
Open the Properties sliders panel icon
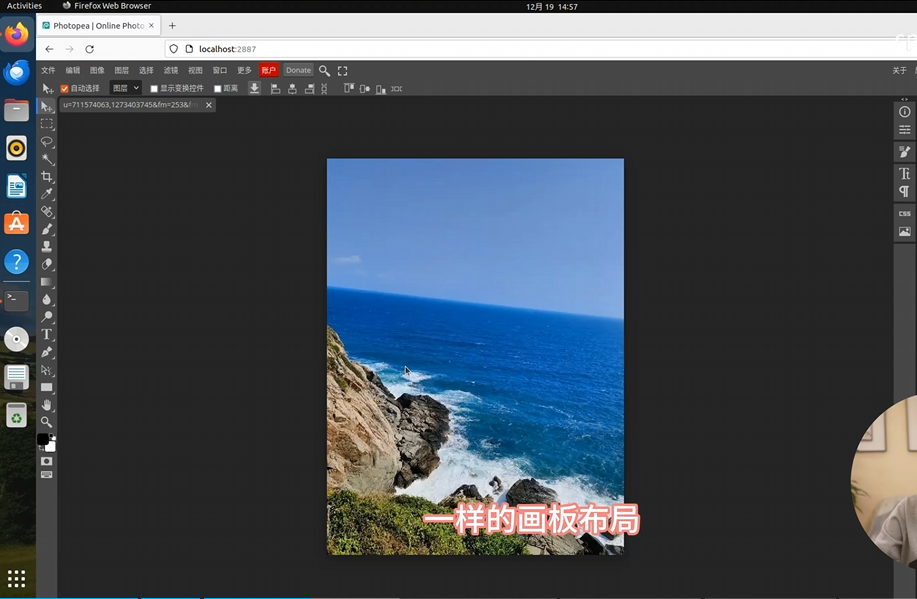point(905,129)
